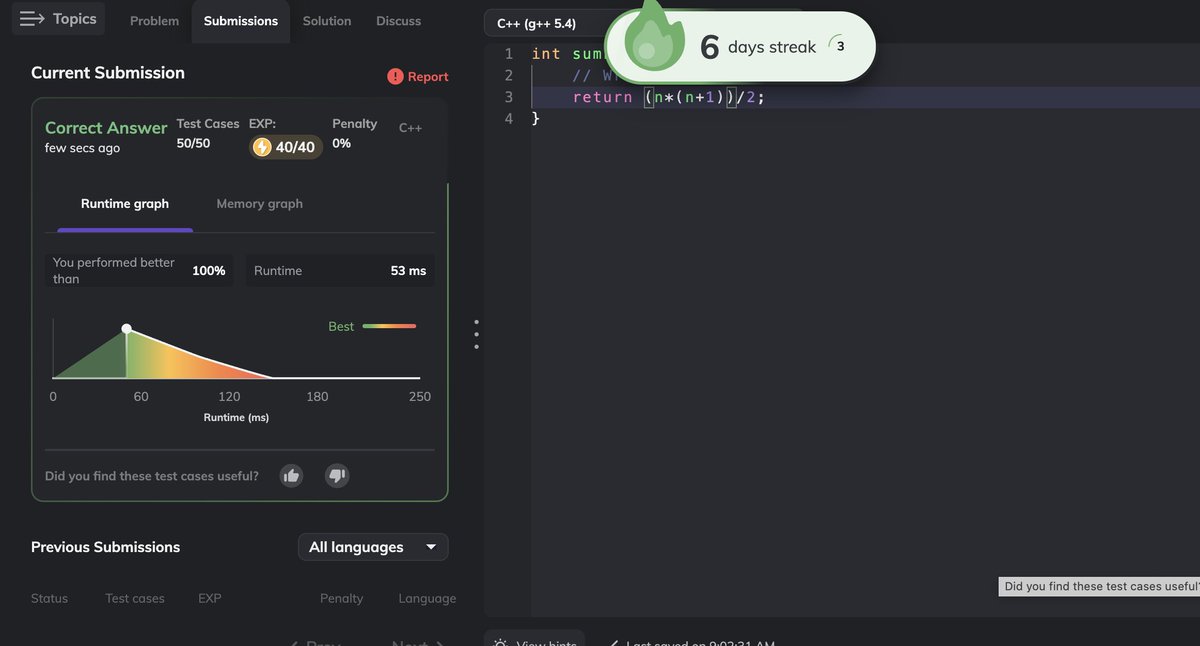Click the C++ label in submission card
The height and width of the screenshot is (646, 1200).
[410, 128]
